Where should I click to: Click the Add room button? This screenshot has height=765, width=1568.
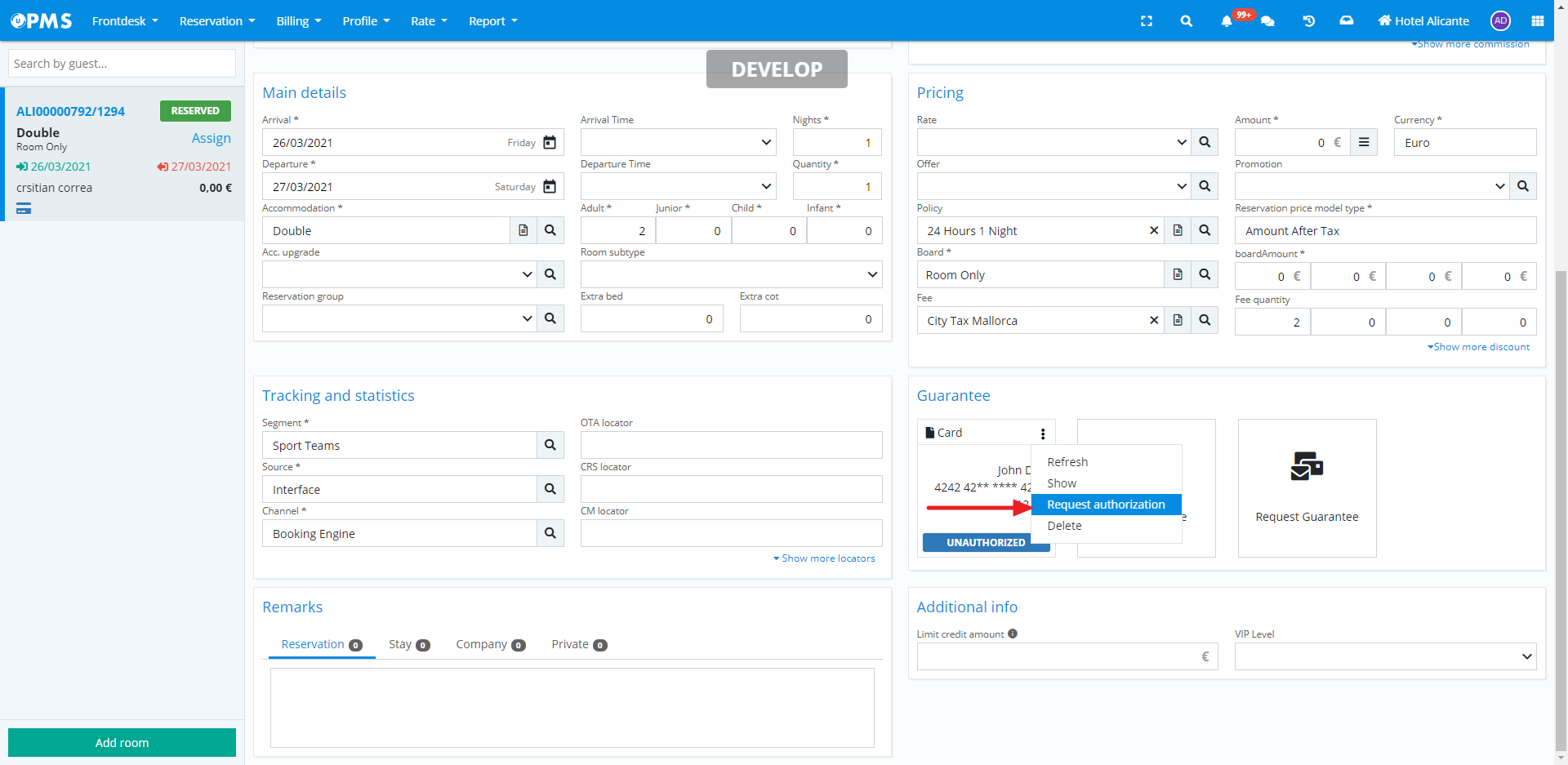click(122, 743)
